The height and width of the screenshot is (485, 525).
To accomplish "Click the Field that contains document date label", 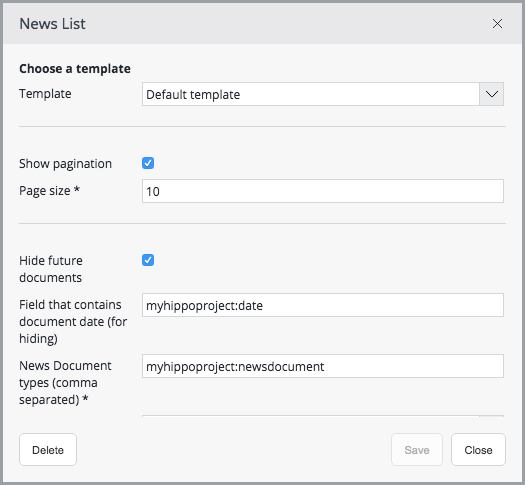I will 73,322.
